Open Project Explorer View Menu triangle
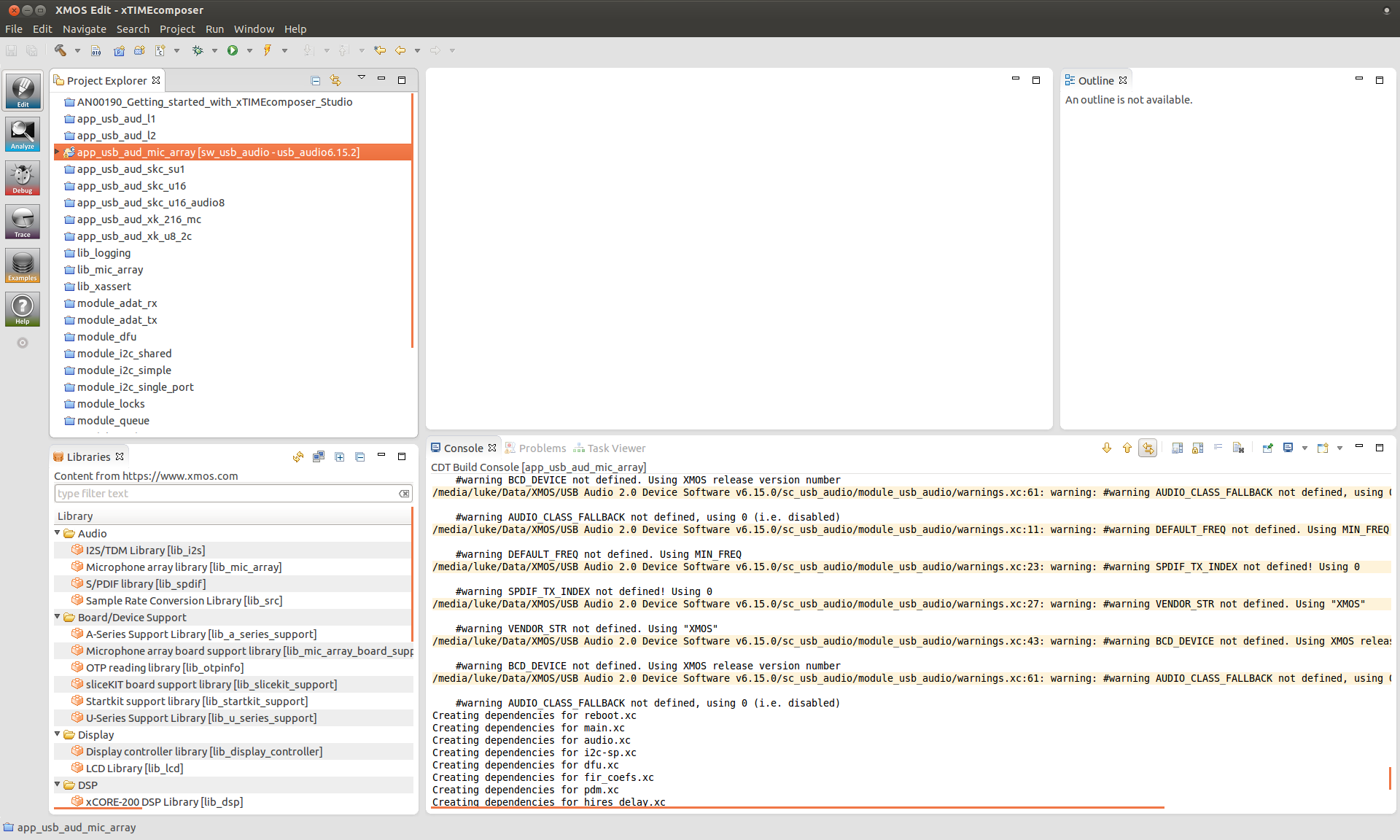The height and width of the screenshot is (840, 1400). pos(361,78)
